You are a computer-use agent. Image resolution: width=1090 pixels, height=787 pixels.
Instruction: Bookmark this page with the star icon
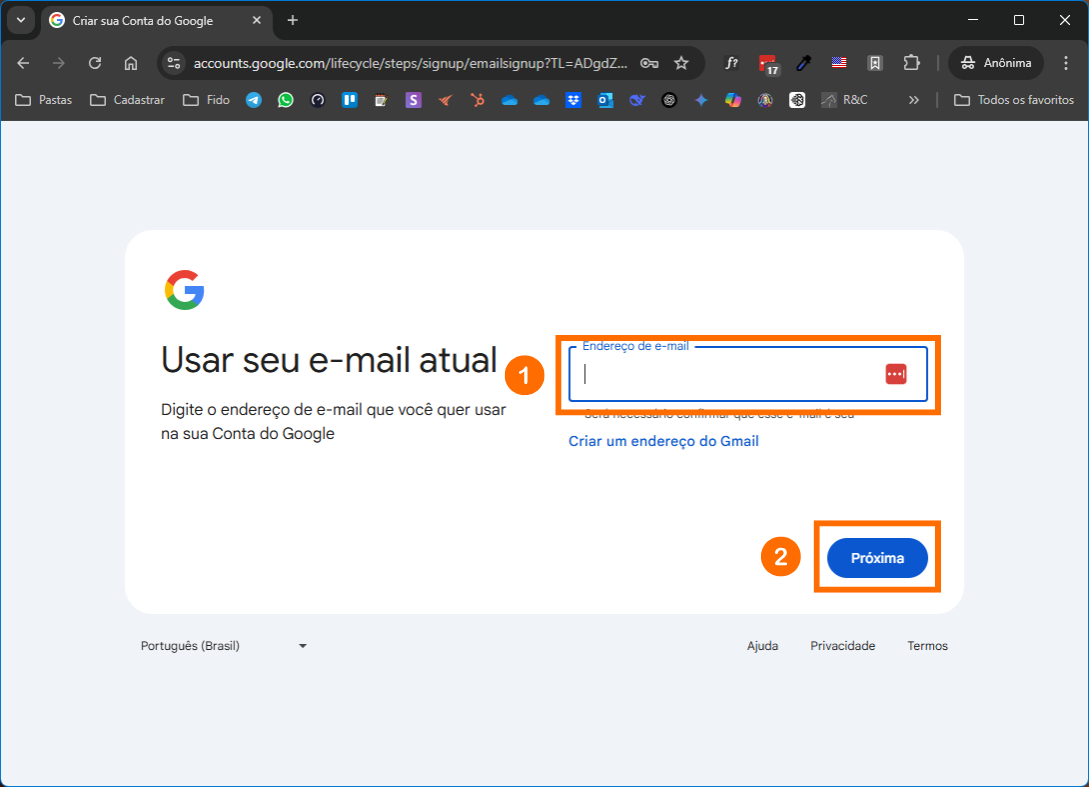681,63
